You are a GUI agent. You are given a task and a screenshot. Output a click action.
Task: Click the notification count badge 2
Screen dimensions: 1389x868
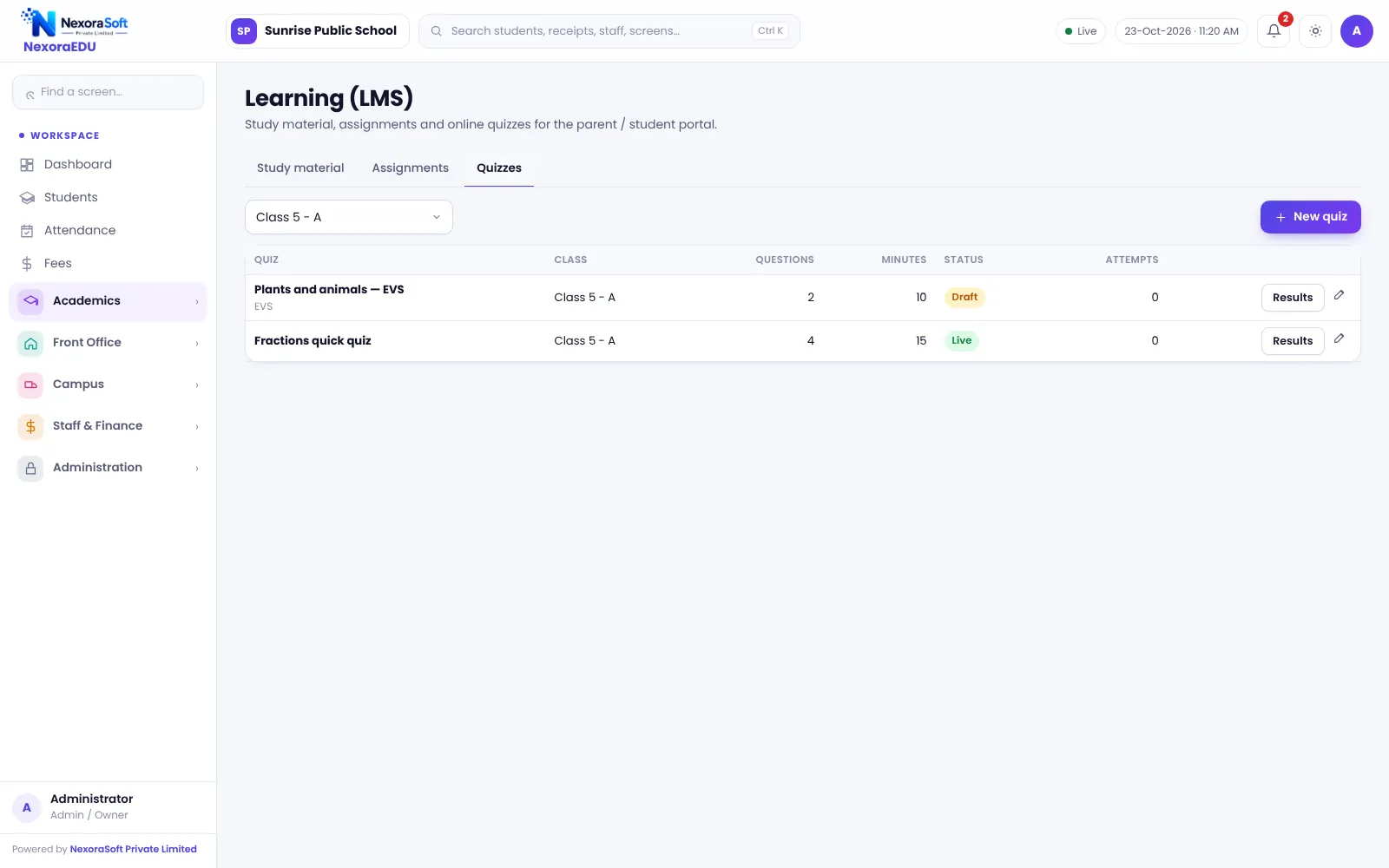(1286, 19)
